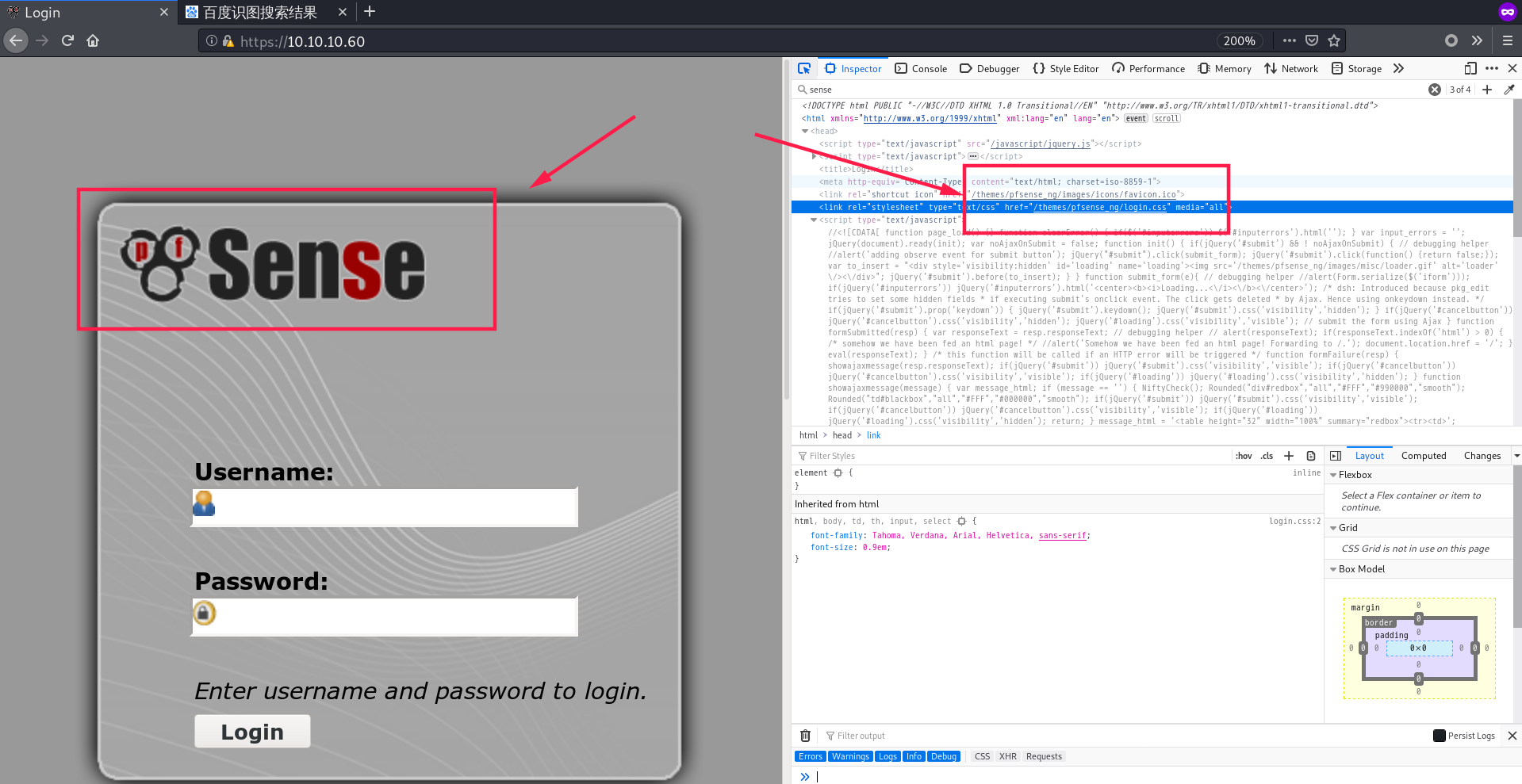The width and height of the screenshot is (1522, 784).
Task: Click the element picker icon in DevTools
Action: (x=804, y=68)
